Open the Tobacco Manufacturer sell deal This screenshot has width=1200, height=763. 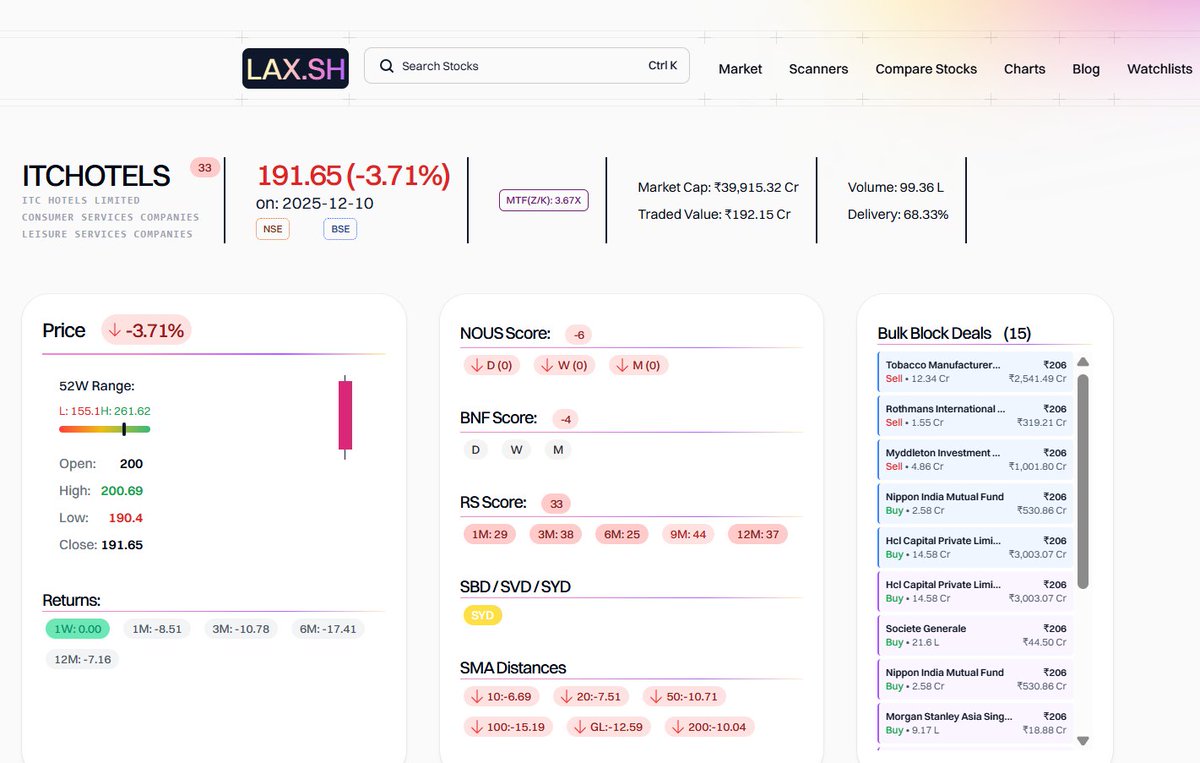[975, 372]
